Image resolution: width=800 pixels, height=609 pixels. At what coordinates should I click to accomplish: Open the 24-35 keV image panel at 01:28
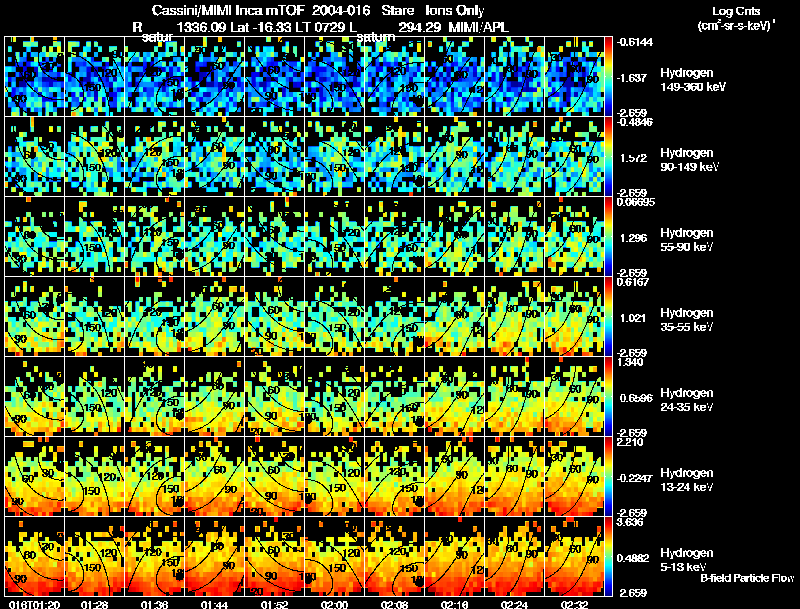point(94,397)
